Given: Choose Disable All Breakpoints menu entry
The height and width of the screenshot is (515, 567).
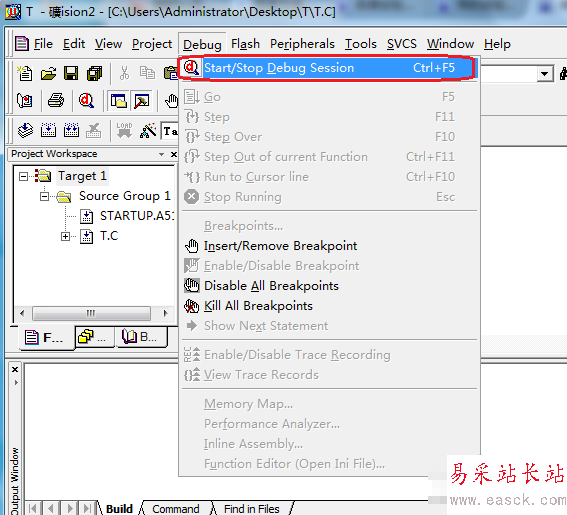Looking at the screenshot, I should pyautogui.click(x=329, y=286).
